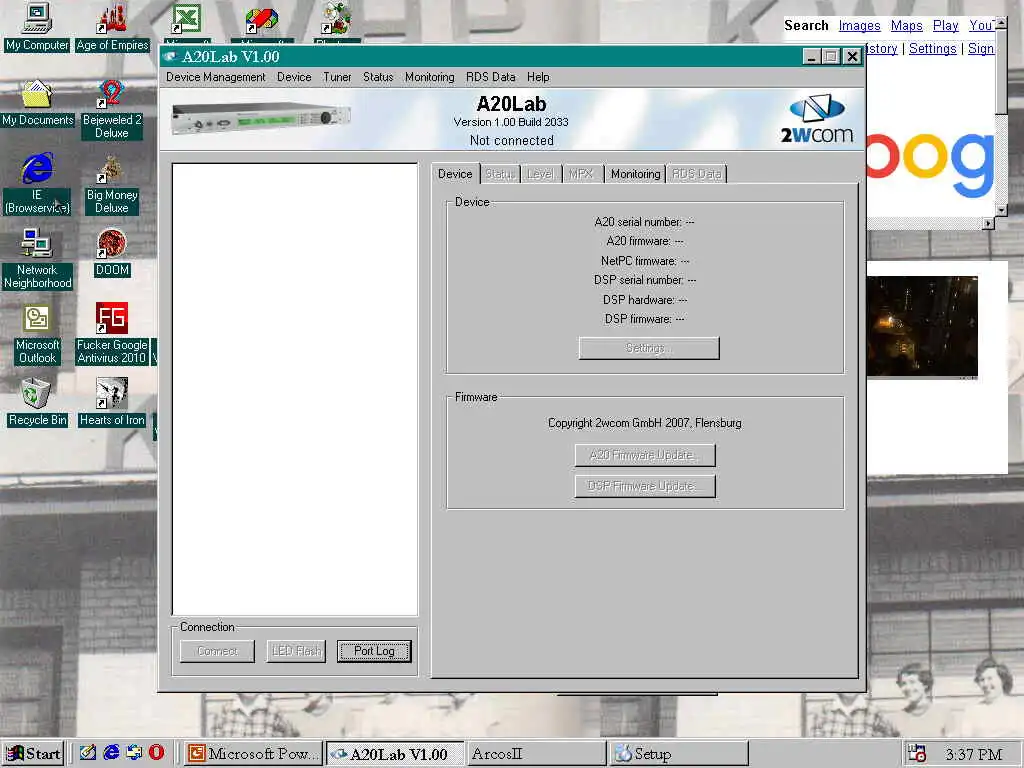Open Maps link in browser window
1024x768 pixels.
(x=906, y=25)
